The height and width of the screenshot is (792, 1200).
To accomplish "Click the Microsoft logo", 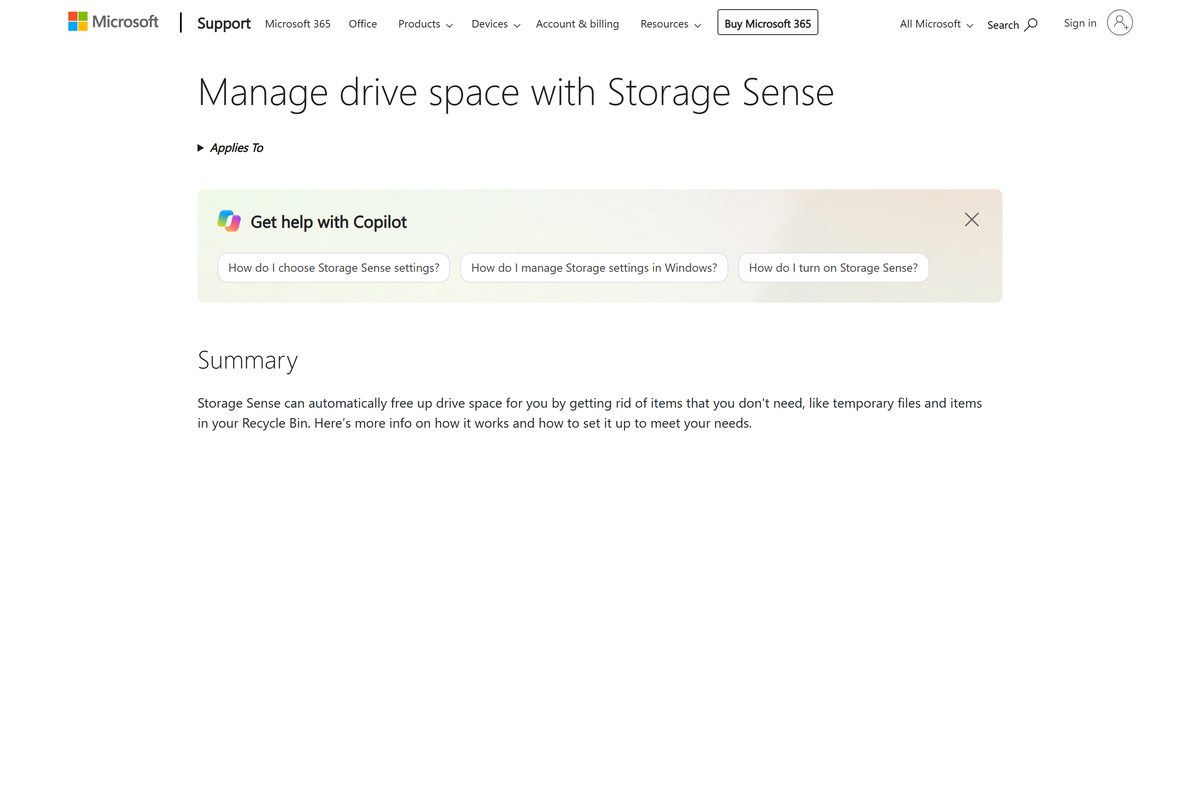I will click(x=113, y=22).
